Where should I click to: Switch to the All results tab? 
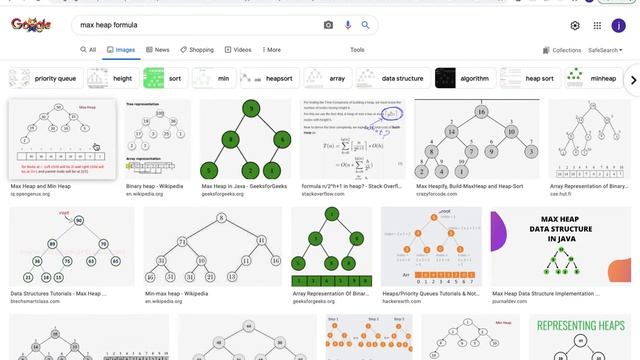(88, 50)
